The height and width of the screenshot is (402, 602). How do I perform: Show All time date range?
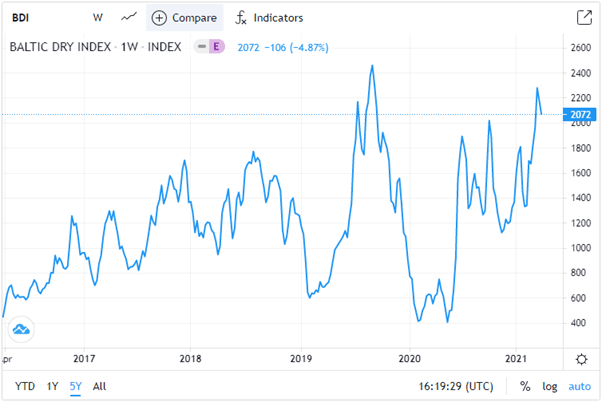point(99,385)
